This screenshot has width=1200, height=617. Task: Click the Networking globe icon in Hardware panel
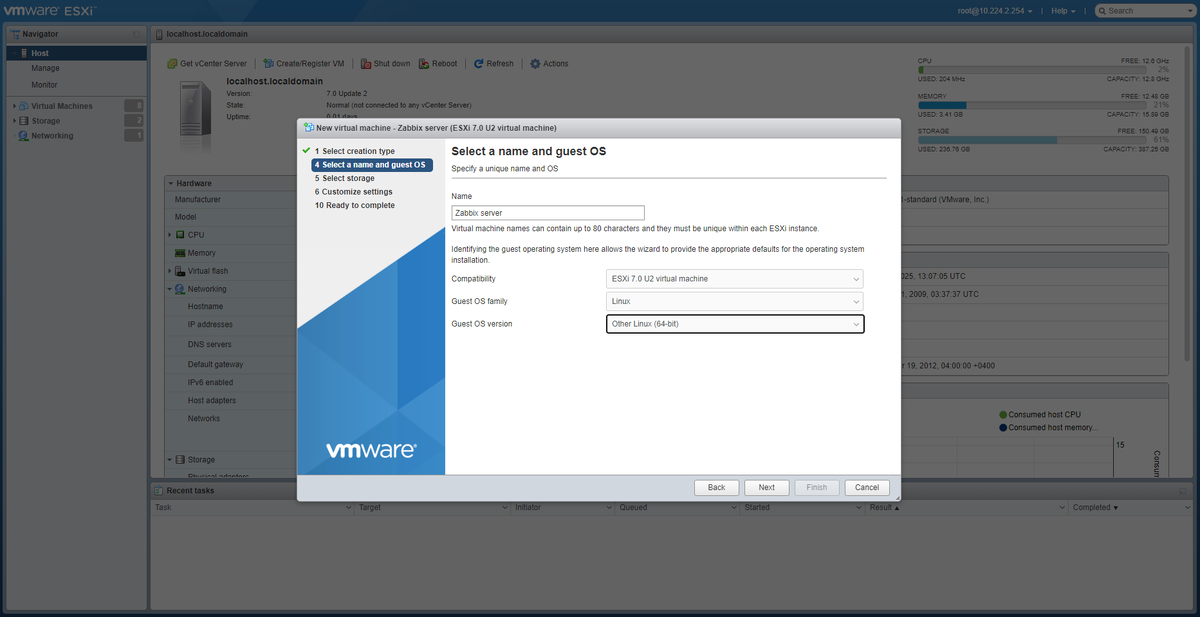(x=181, y=289)
